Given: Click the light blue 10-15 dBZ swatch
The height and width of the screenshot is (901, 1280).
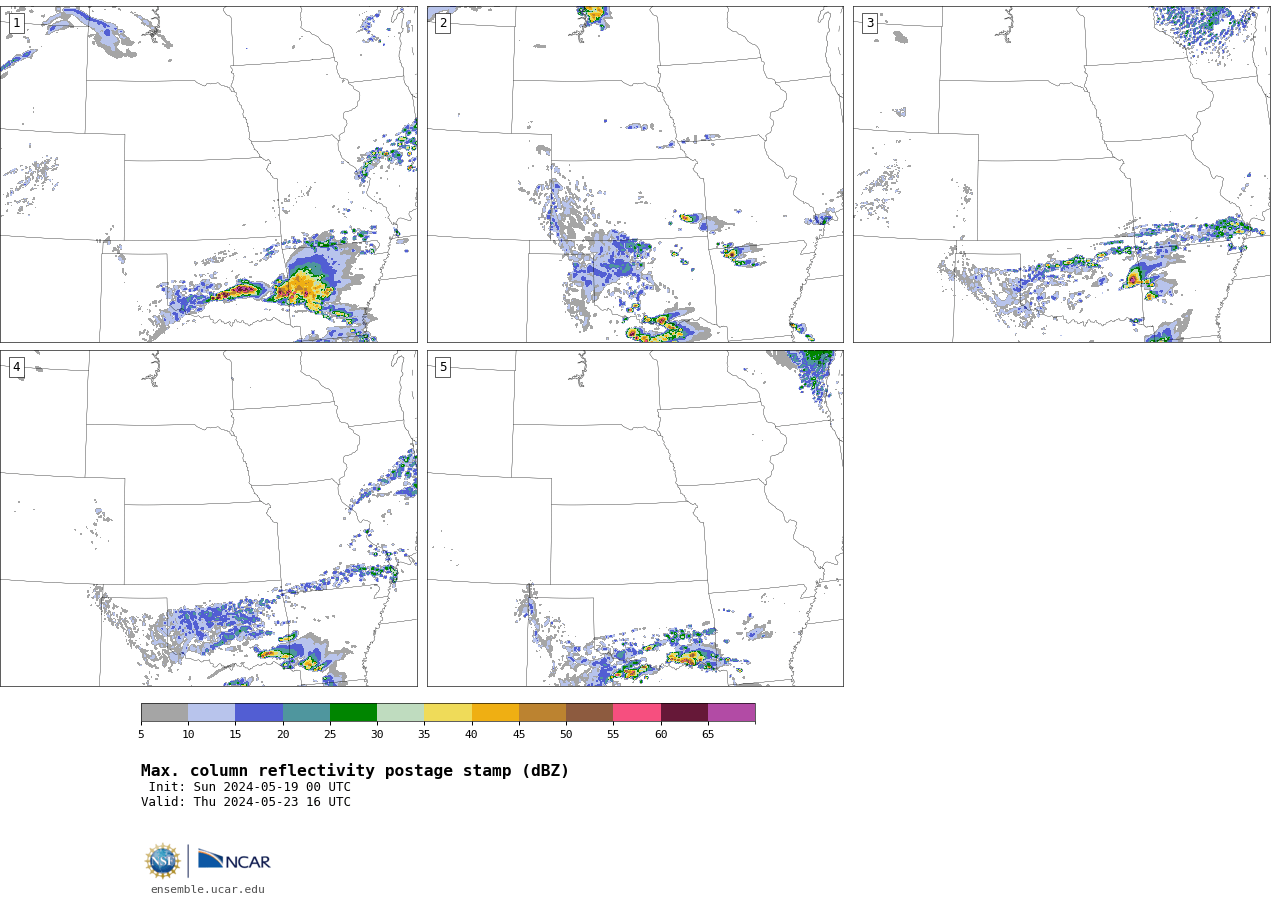Looking at the screenshot, I should point(211,713).
